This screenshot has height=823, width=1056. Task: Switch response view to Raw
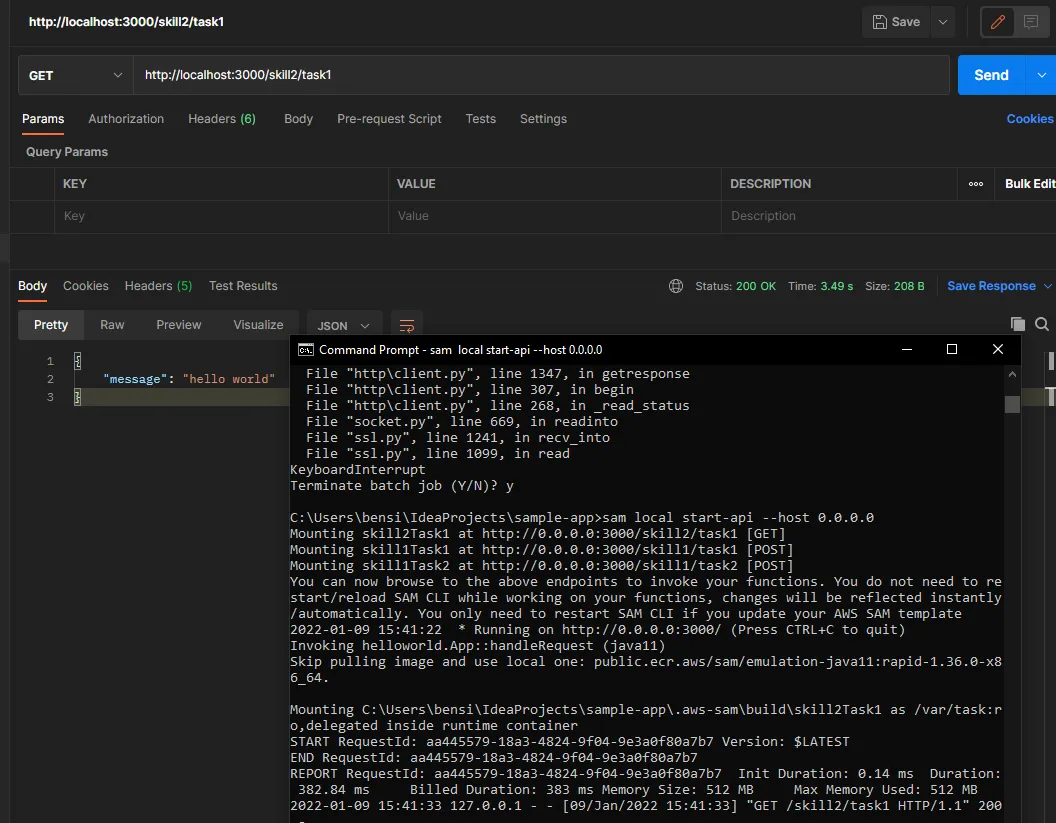click(x=112, y=325)
